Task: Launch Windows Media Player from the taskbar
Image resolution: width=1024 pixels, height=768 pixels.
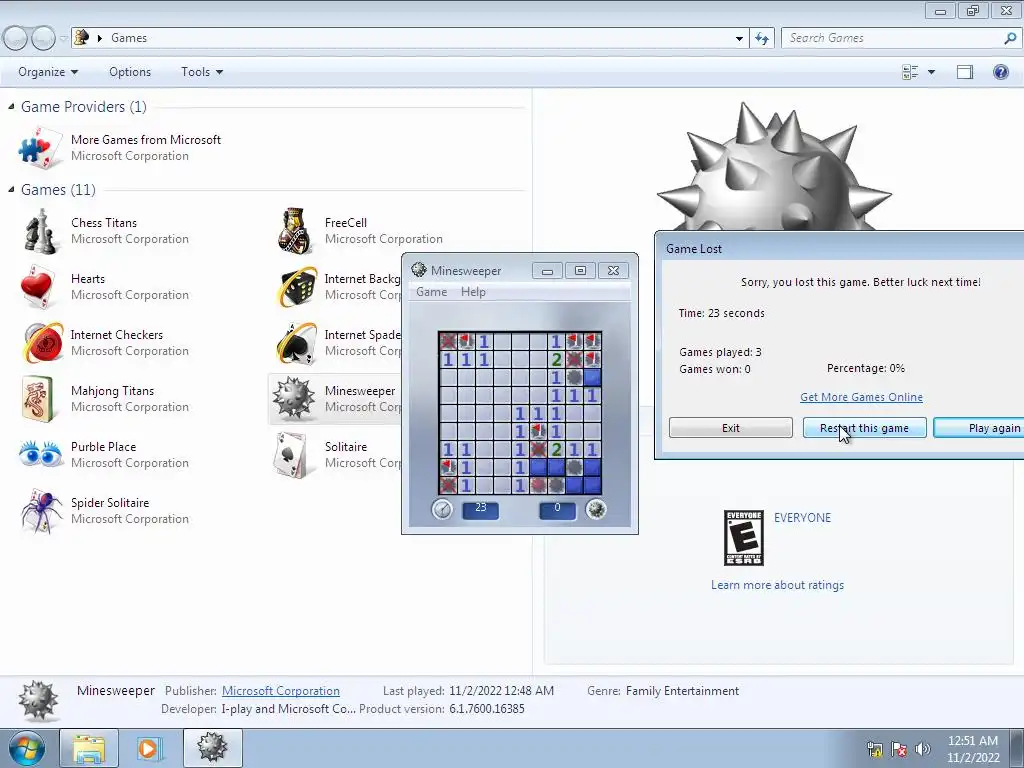Action: pos(149,748)
